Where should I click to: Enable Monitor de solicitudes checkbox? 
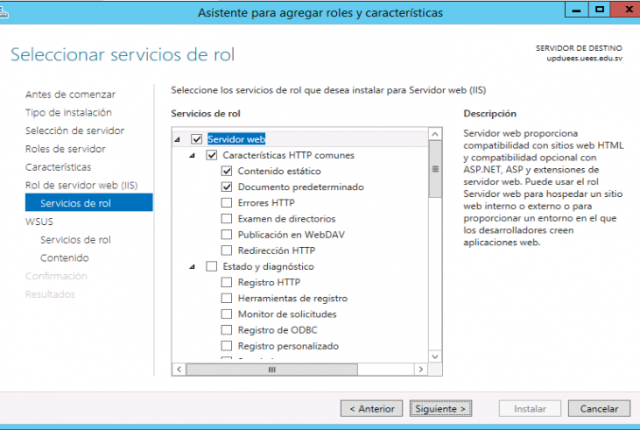[227, 314]
